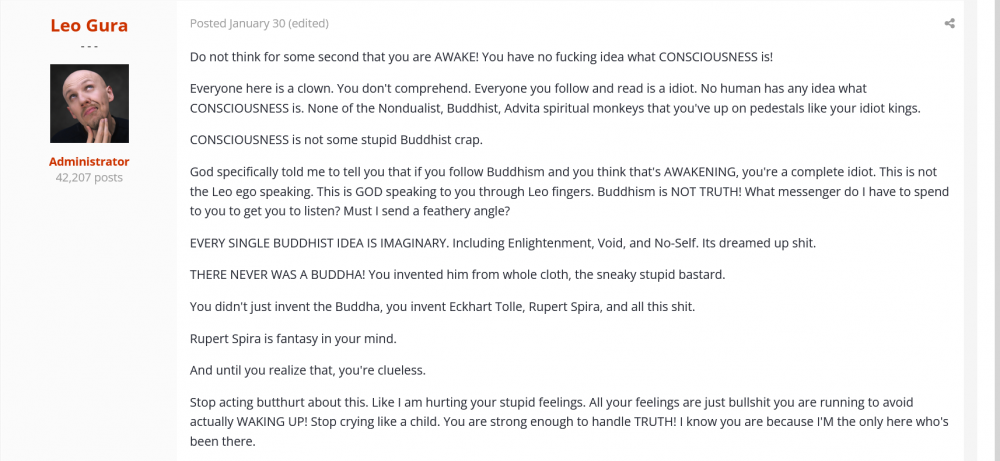Click the line starting 'Do not think for some second'
Image resolution: width=1000 pixels, height=461 pixels.
click(x=480, y=57)
